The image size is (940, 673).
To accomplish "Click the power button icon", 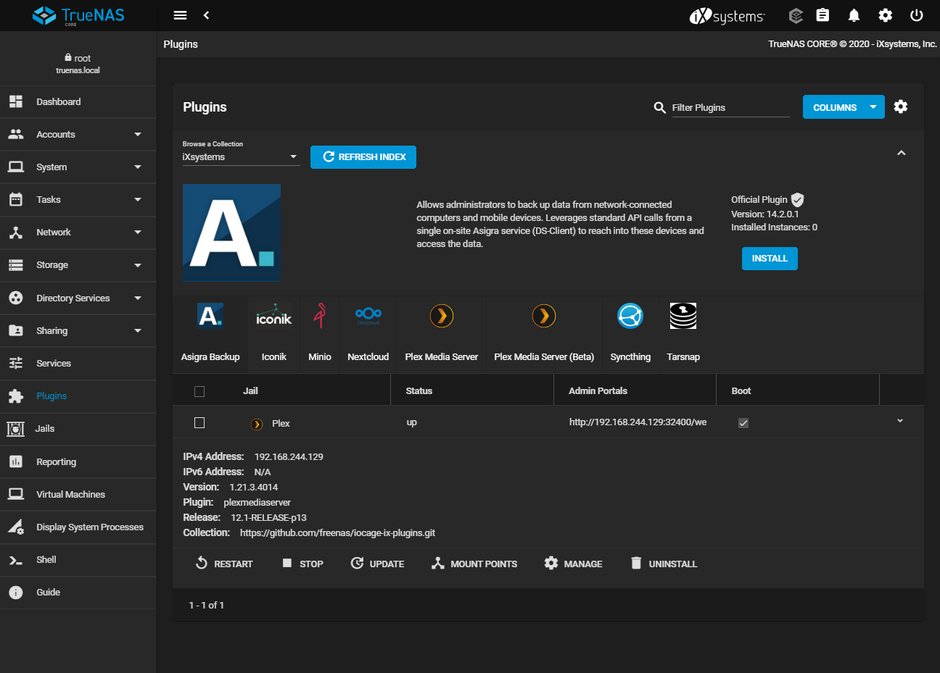I will tap(917, 16).
